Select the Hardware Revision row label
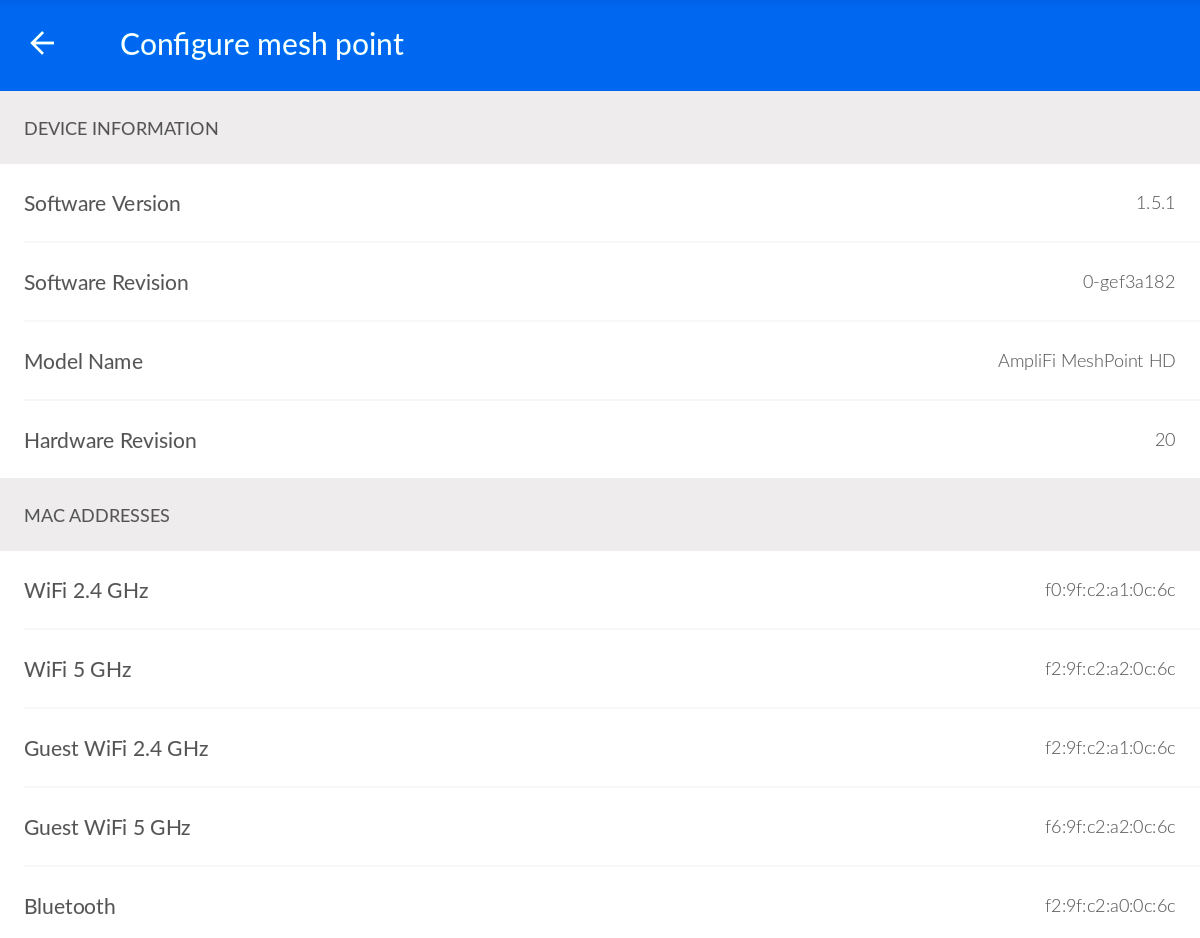The image size is (1200, 938). click(110, 440)
